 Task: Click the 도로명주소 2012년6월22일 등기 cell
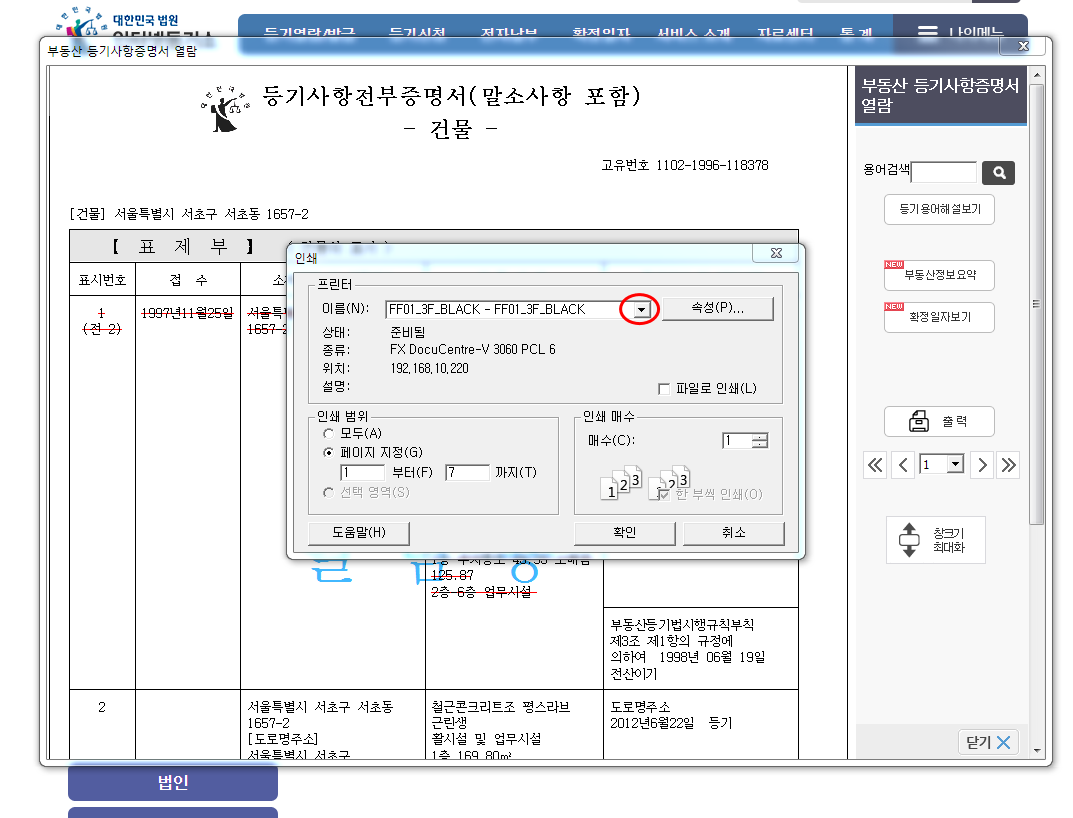[671, 715]
